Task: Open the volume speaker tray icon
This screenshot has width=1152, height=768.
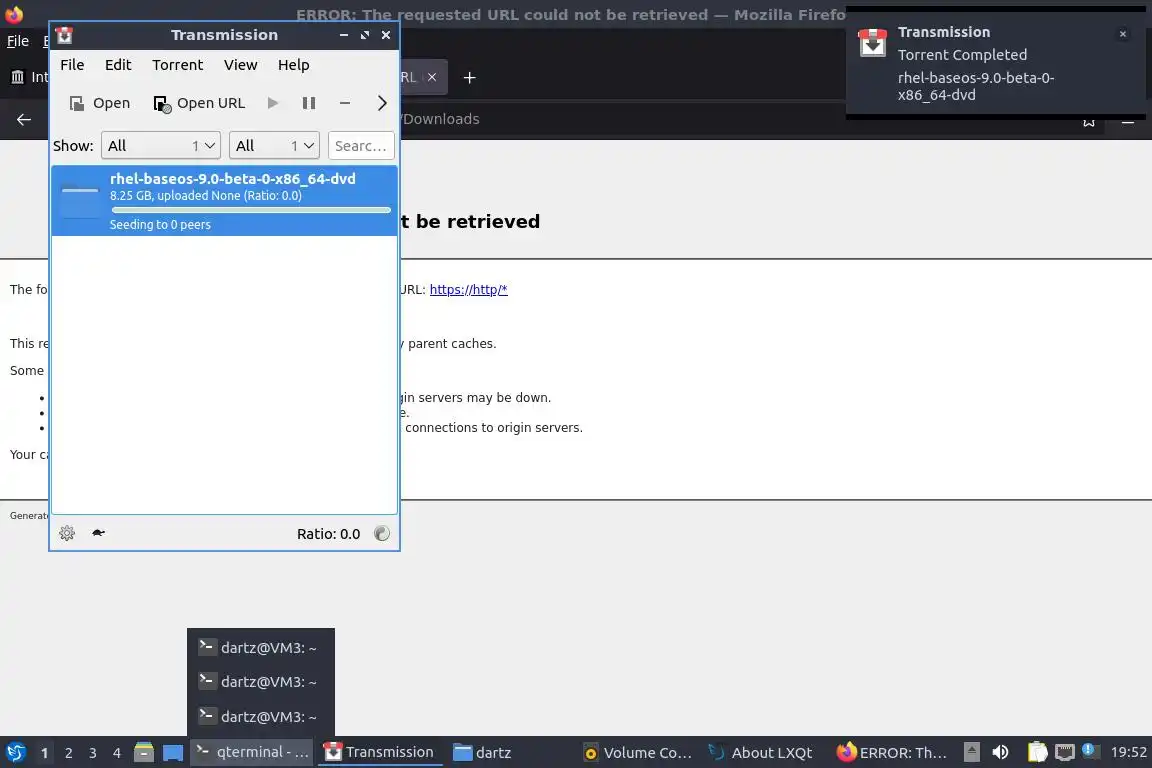Action: [1000, 752]
